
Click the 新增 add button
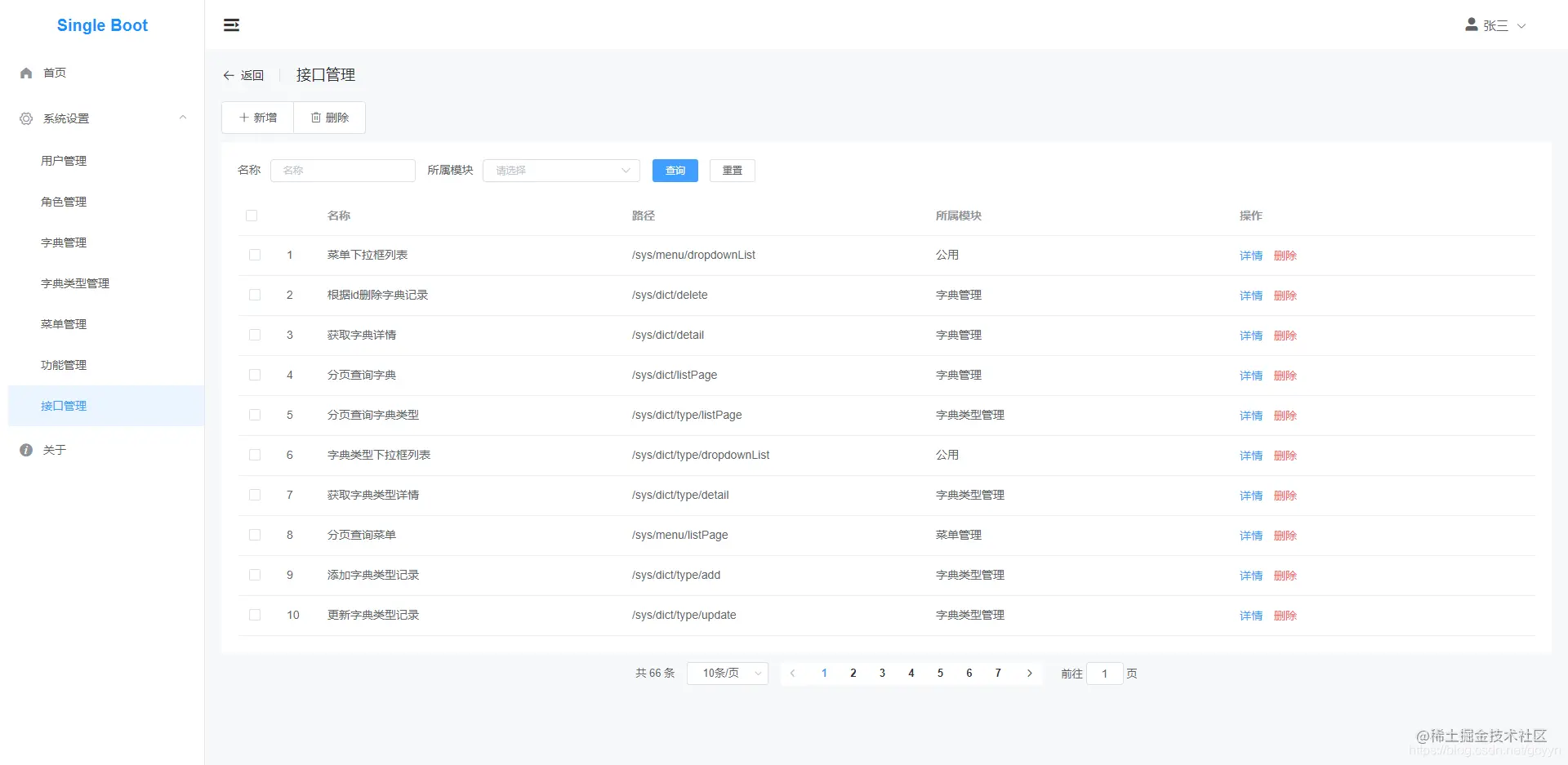tap(258, 118)
